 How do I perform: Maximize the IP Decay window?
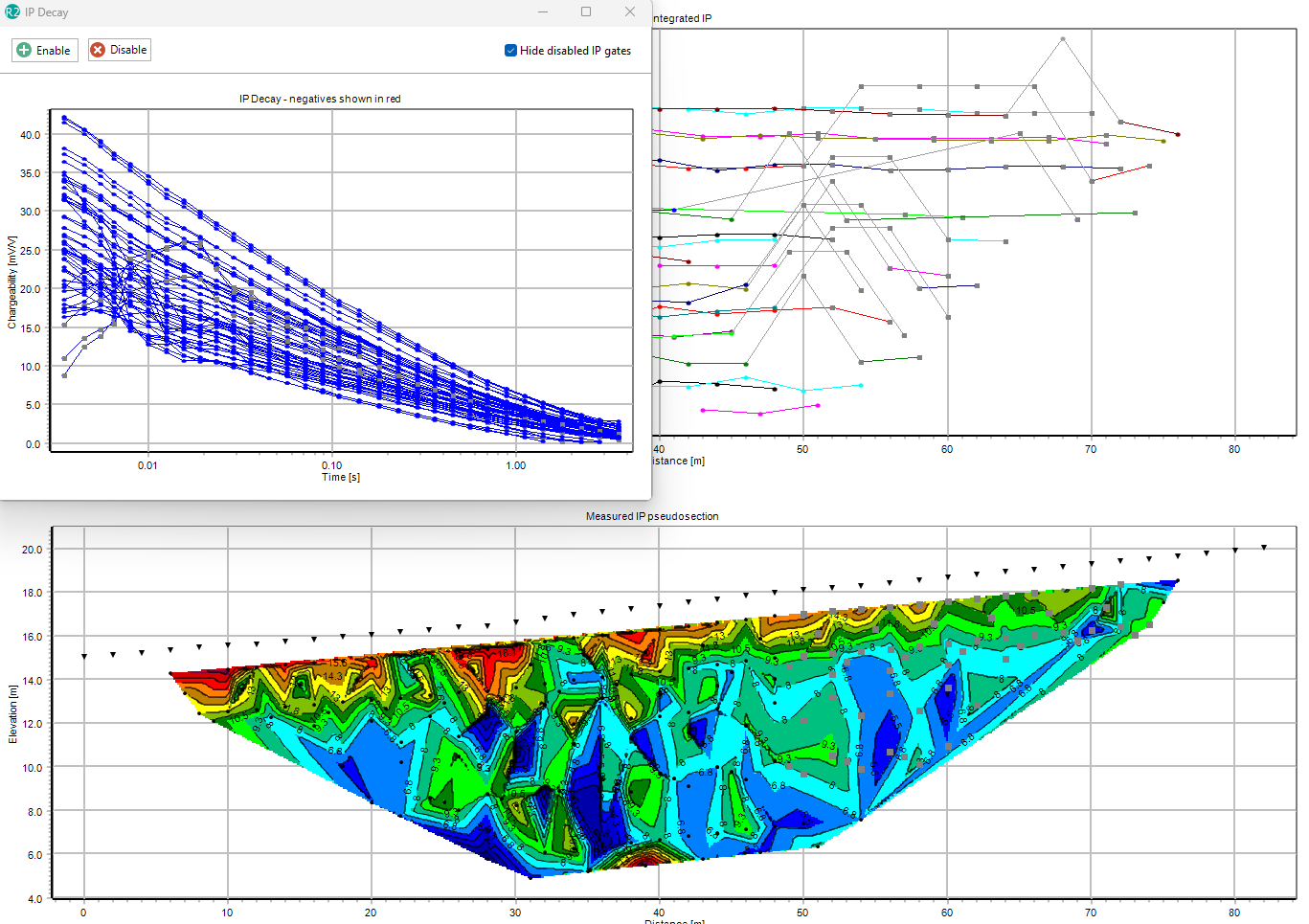pyautogui.click(x=586, y=12)
